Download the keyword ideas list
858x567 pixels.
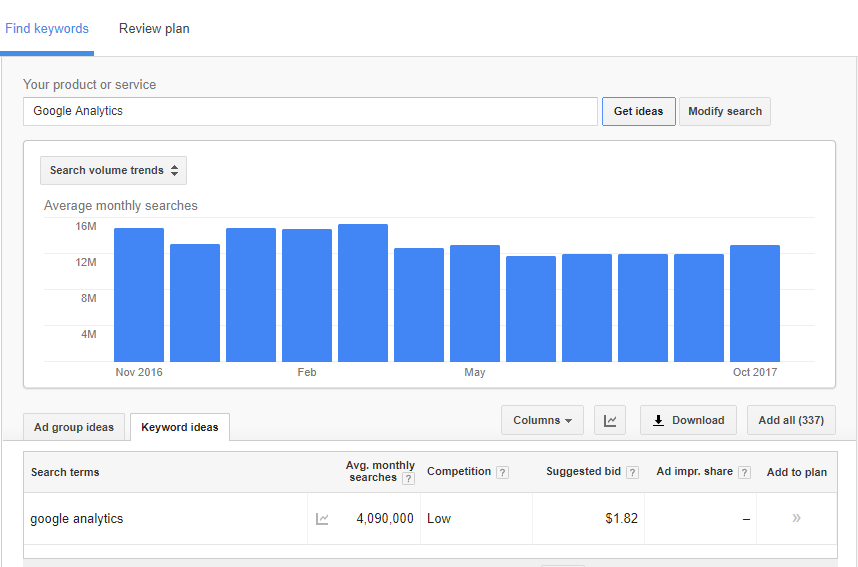coord(688,420)
